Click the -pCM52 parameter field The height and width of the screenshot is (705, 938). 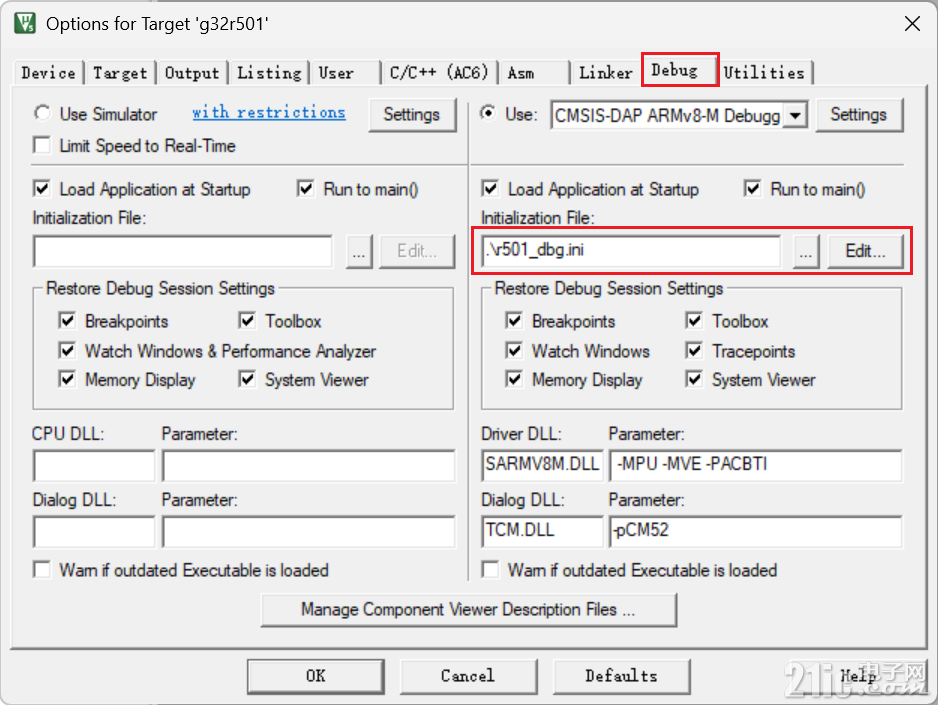pyautogui.click(x=756, y=532)
